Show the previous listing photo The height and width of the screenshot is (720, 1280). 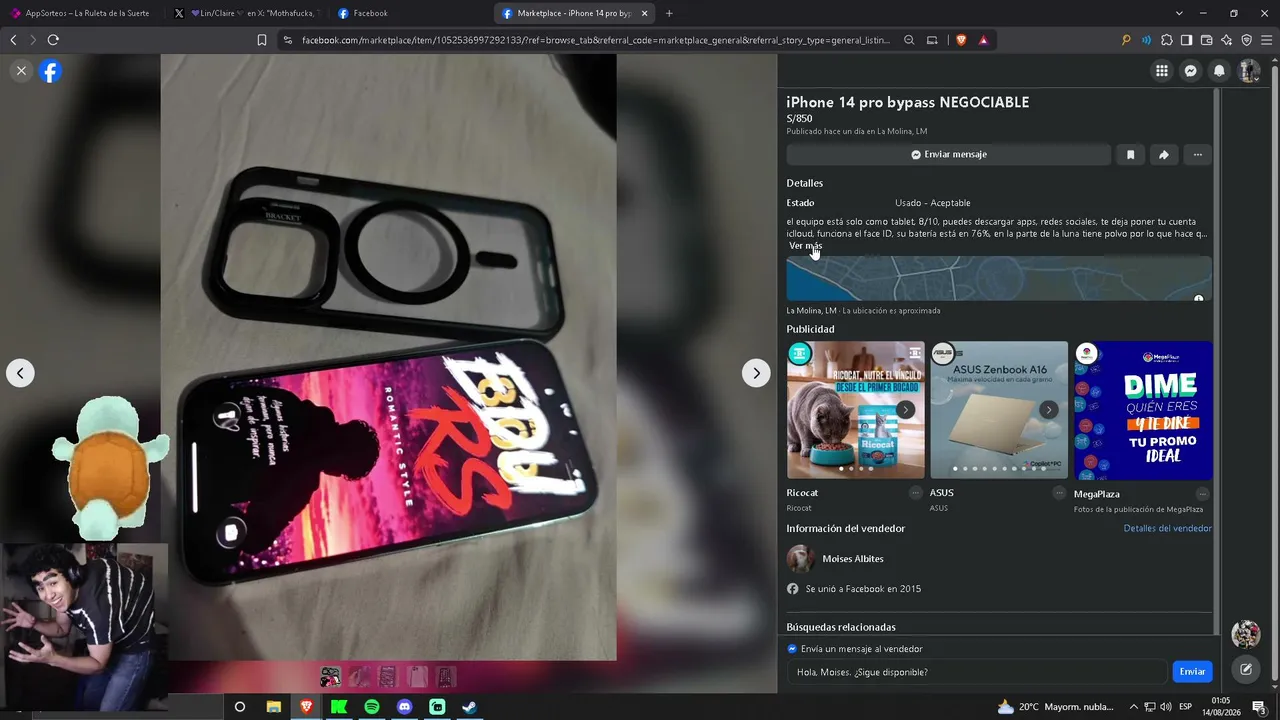(x=20, y=373)
